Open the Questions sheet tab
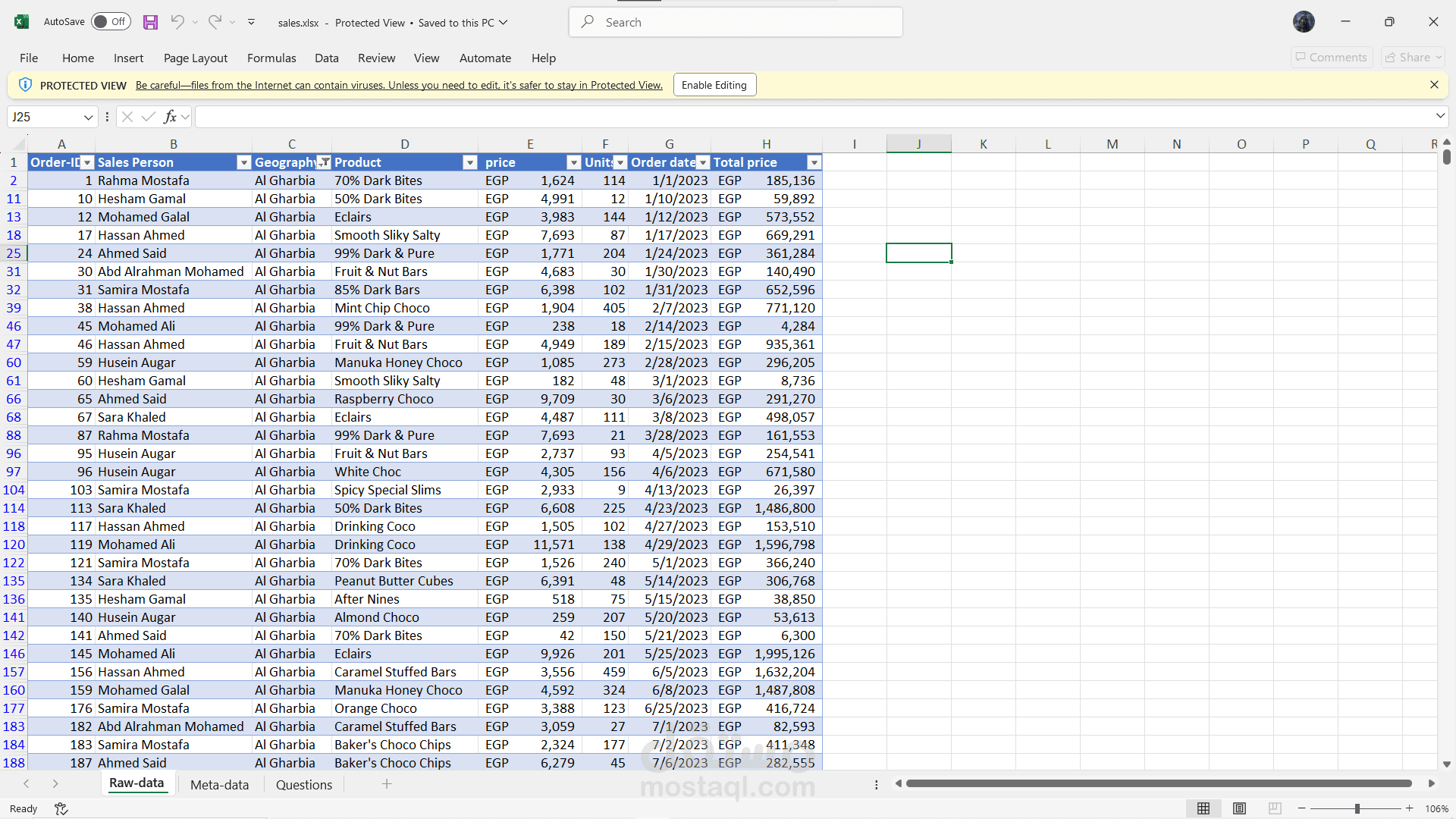The image size is (1456, 819). (303, 784)
